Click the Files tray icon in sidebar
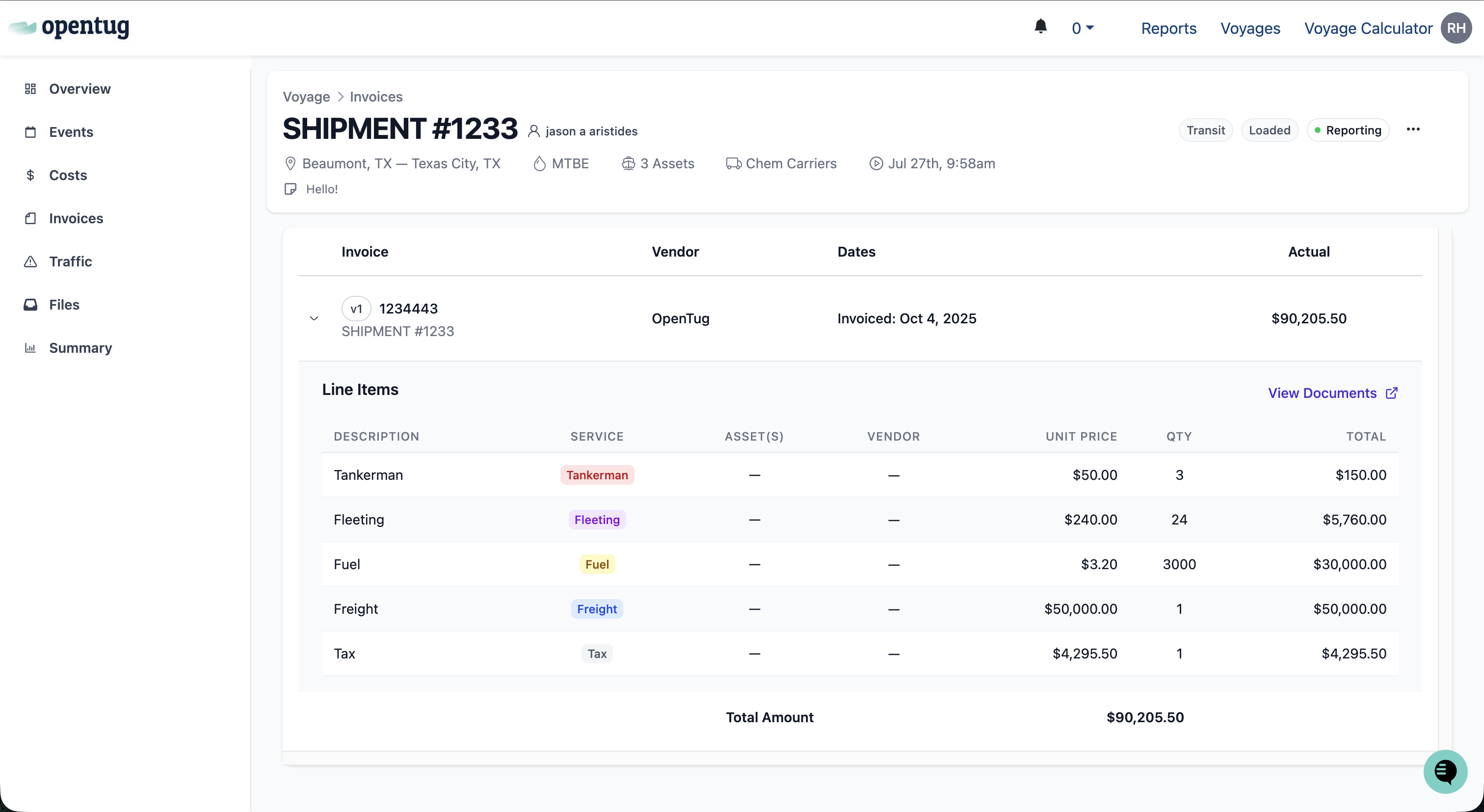 pyautogui.click(x=30, y=305)
